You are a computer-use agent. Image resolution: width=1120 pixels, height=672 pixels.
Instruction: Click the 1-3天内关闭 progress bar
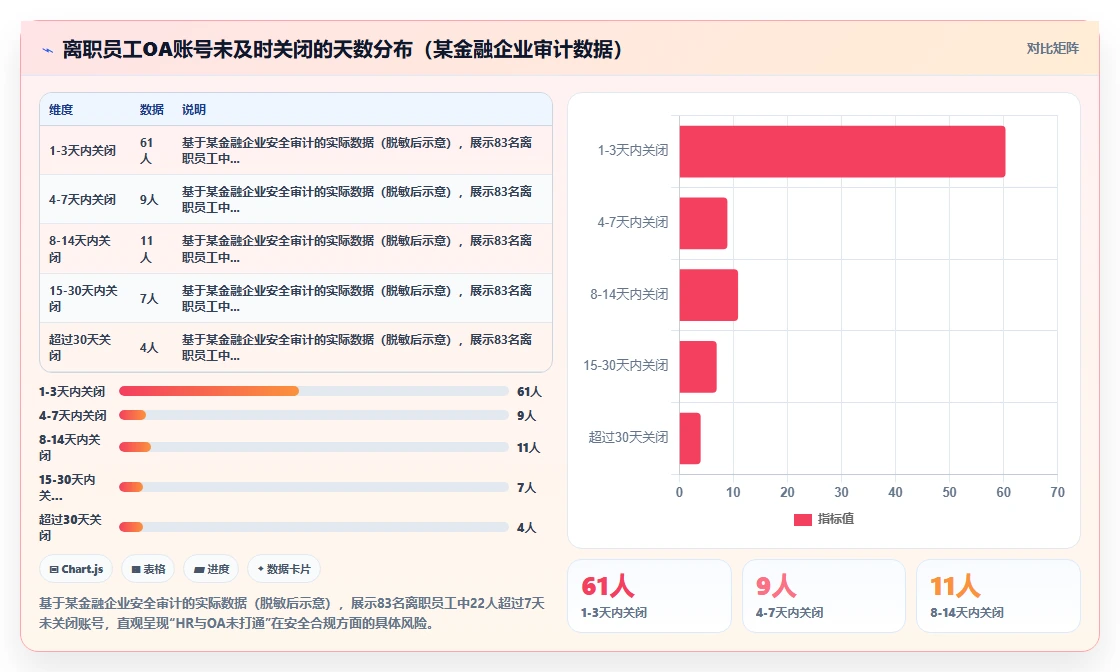tap(314, 391)
